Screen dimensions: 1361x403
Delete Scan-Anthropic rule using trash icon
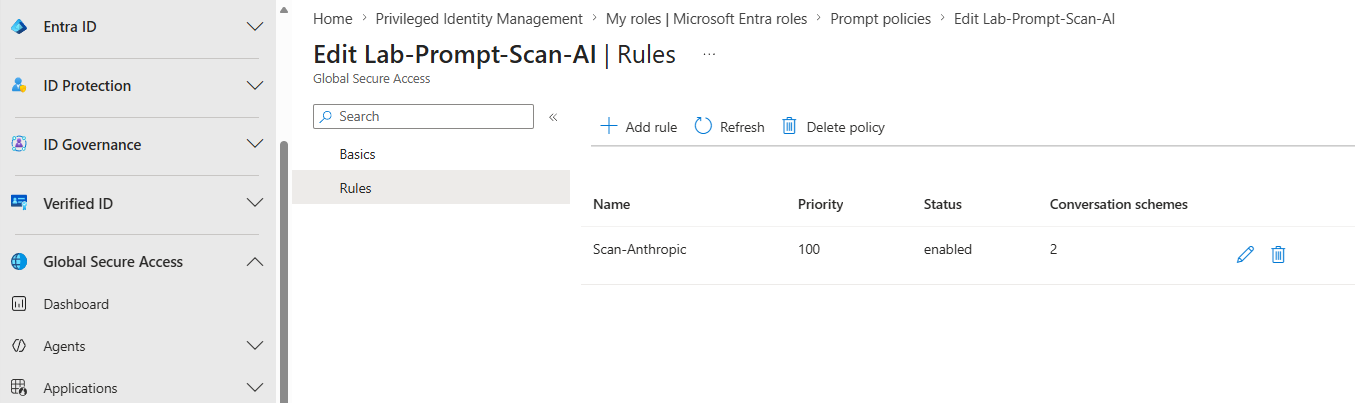pyautogui.click(x=1278, y=255)
